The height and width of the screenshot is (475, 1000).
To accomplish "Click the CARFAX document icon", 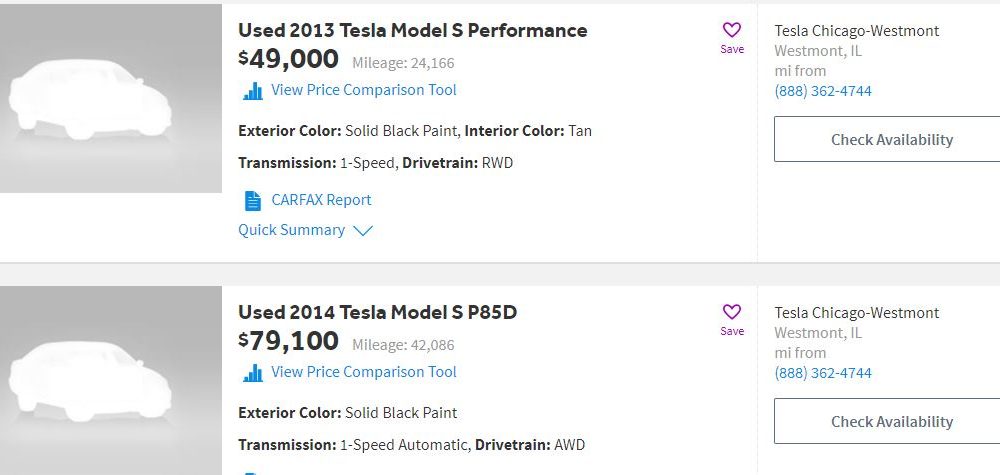I will tap(253, 200).
